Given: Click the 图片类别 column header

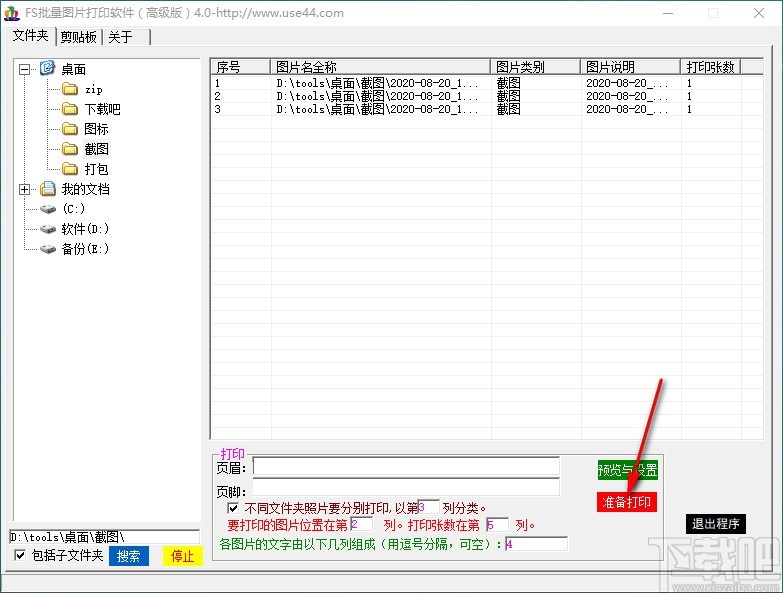Looking at the screenshot, I should (x=536, y=67).
